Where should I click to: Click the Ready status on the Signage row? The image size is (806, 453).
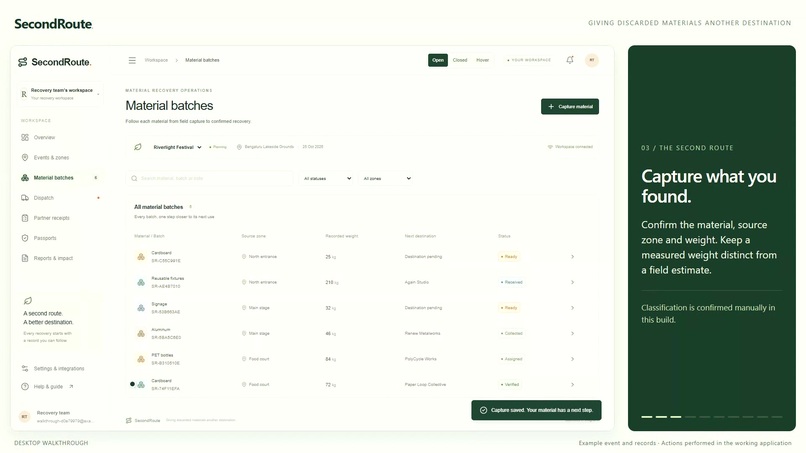(x=509, y=308)
